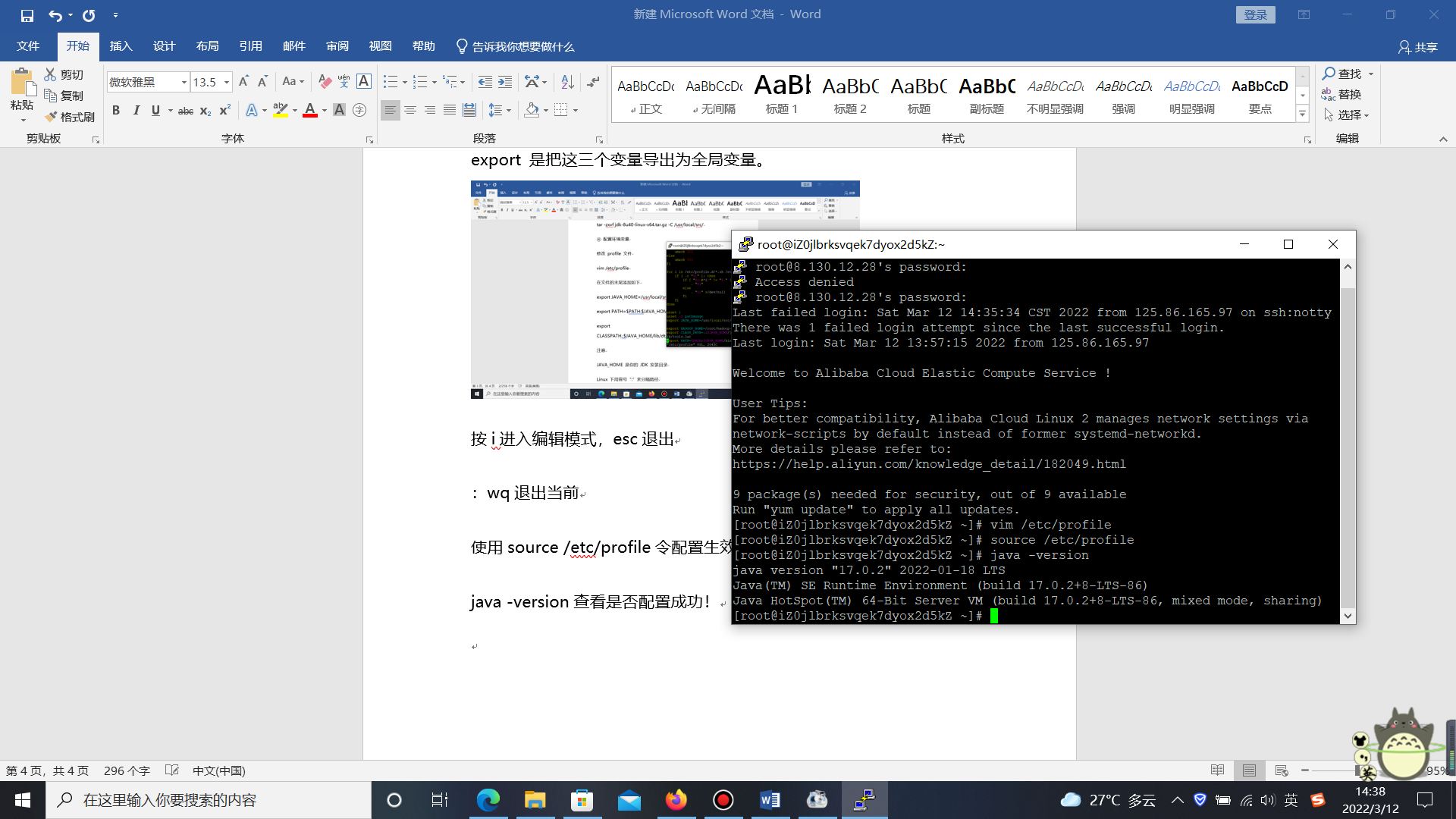The image size is (1456, 819).
Task: Show or hide paragraph marks
Action: point(594,82)
